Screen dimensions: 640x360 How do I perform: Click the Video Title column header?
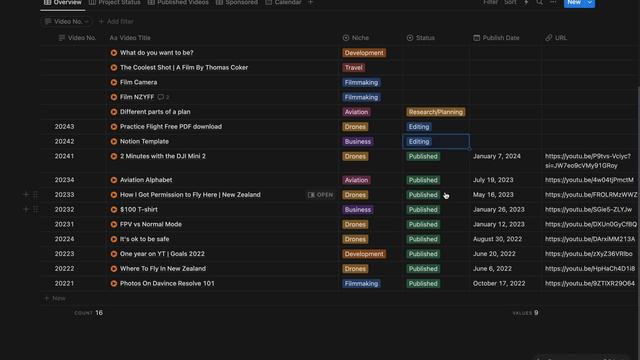click(130, 38)
